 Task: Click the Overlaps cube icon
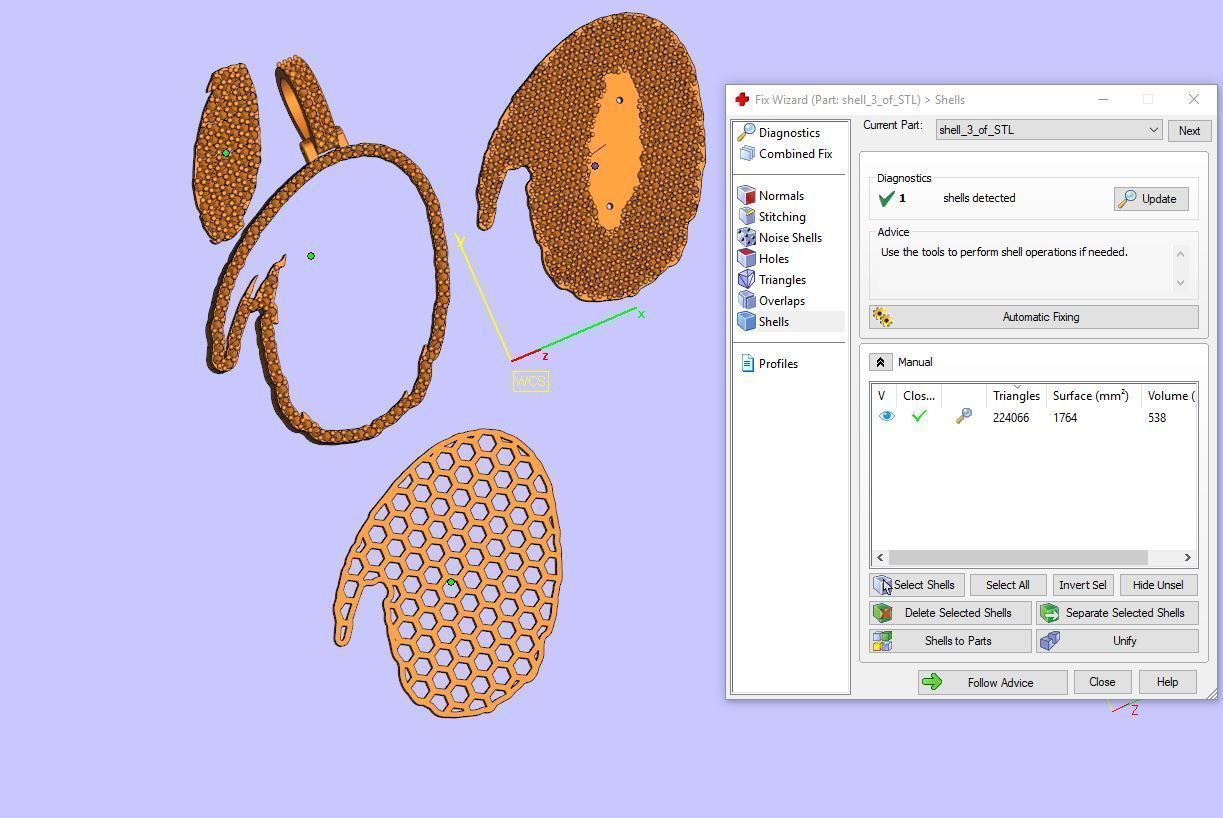click(x=746, y=300)
